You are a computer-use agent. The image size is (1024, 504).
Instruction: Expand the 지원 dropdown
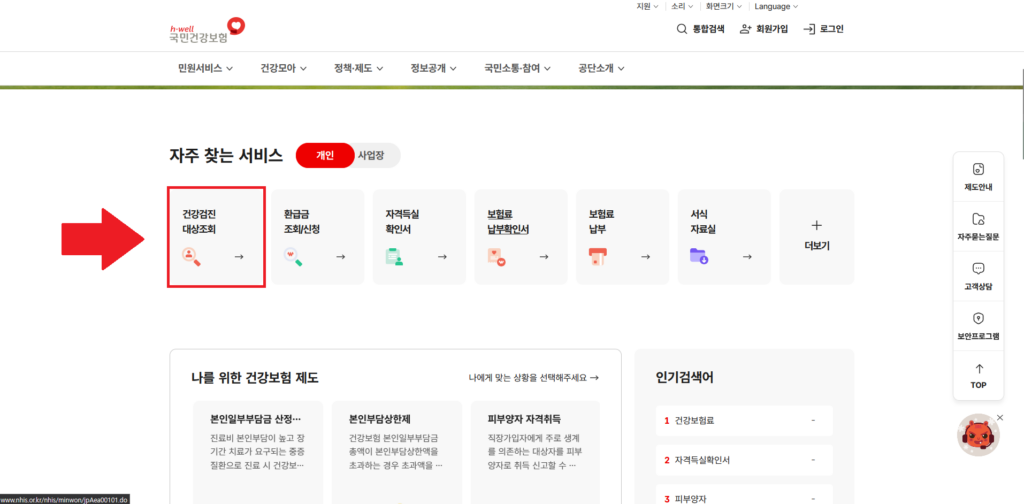[x=647, y=7]
